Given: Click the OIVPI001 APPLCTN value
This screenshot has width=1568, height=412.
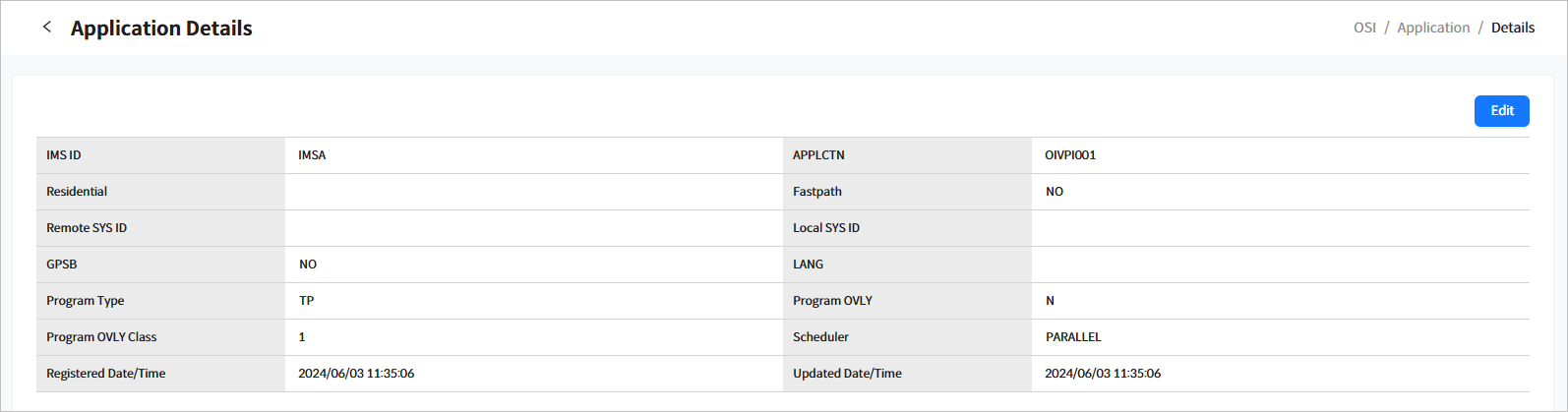Looking at the screenshot, I should coord(1070,155).
